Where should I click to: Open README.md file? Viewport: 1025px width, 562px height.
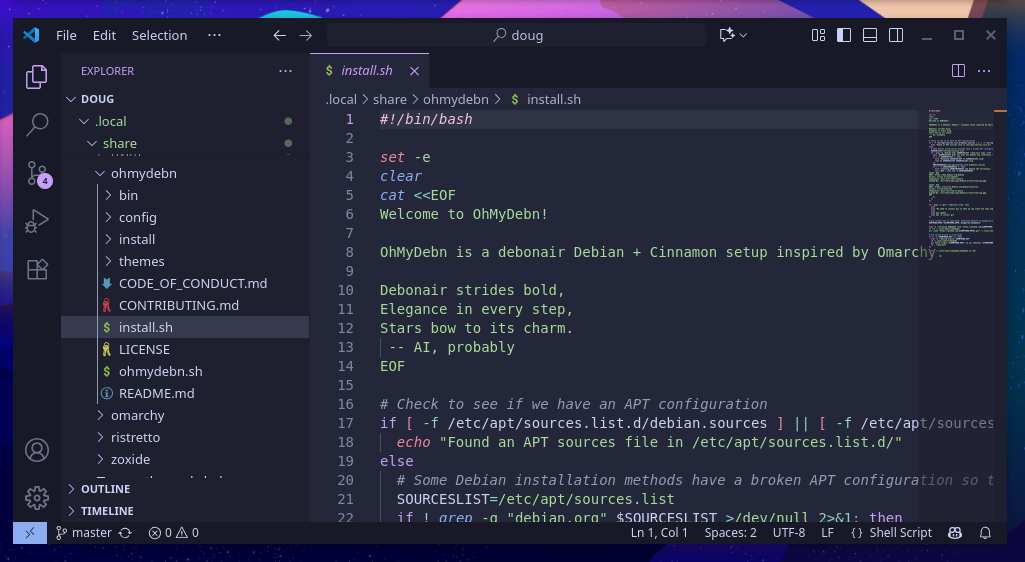(185, 393)
